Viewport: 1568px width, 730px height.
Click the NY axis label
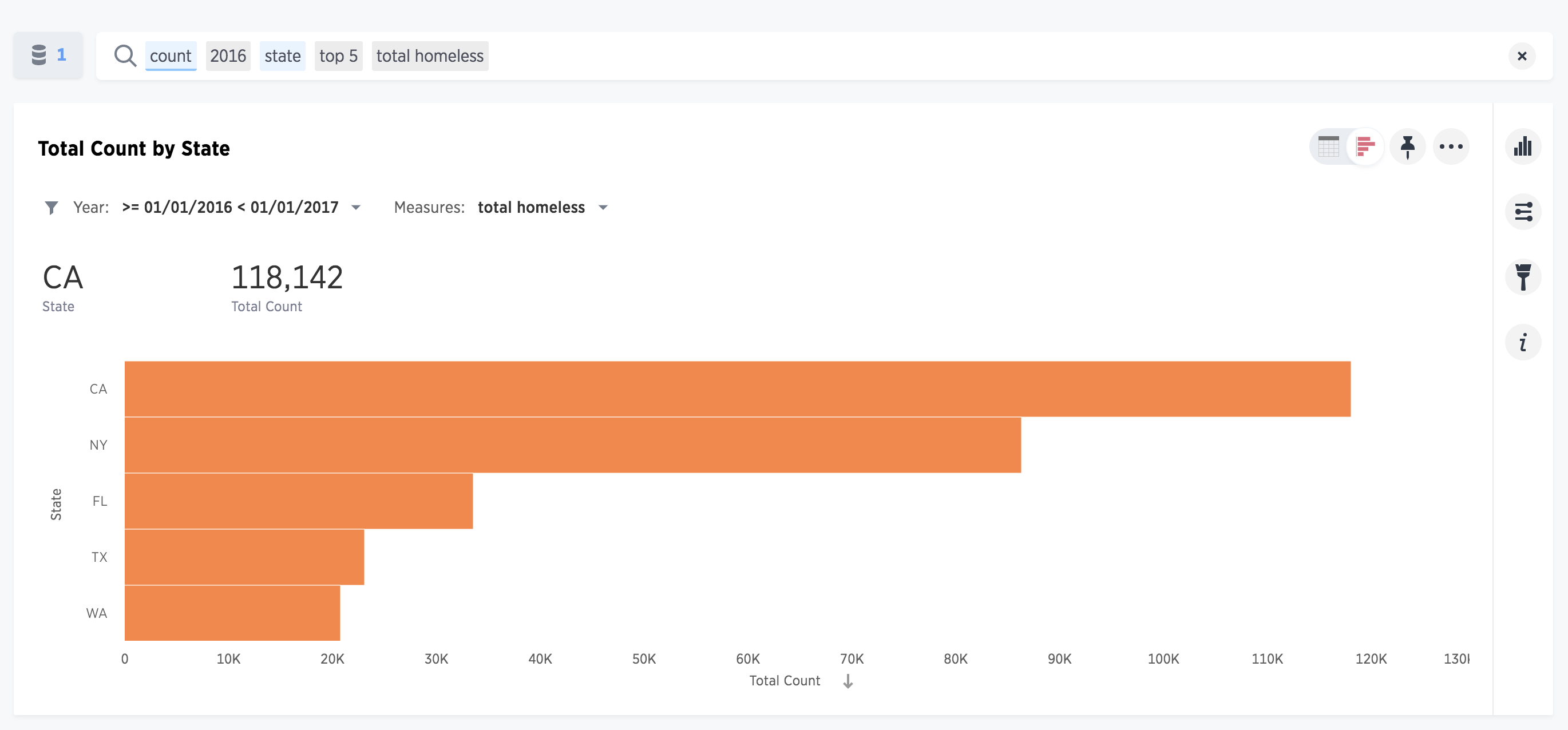(98, 445)
